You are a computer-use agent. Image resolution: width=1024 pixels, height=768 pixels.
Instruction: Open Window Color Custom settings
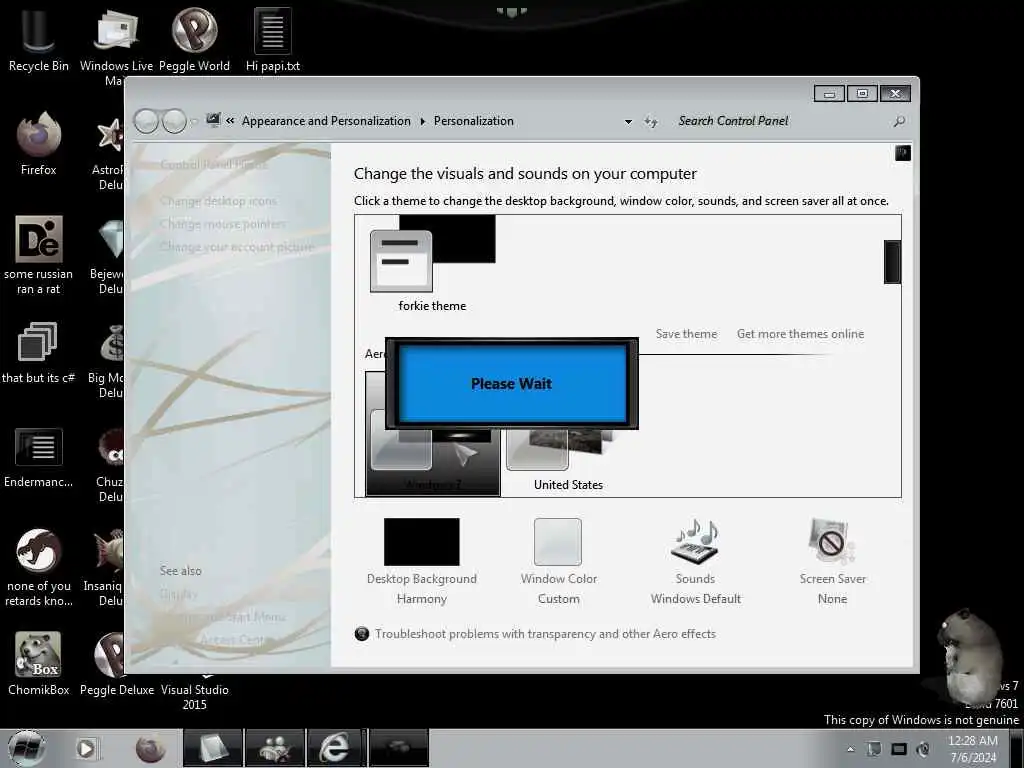(558, 562)
